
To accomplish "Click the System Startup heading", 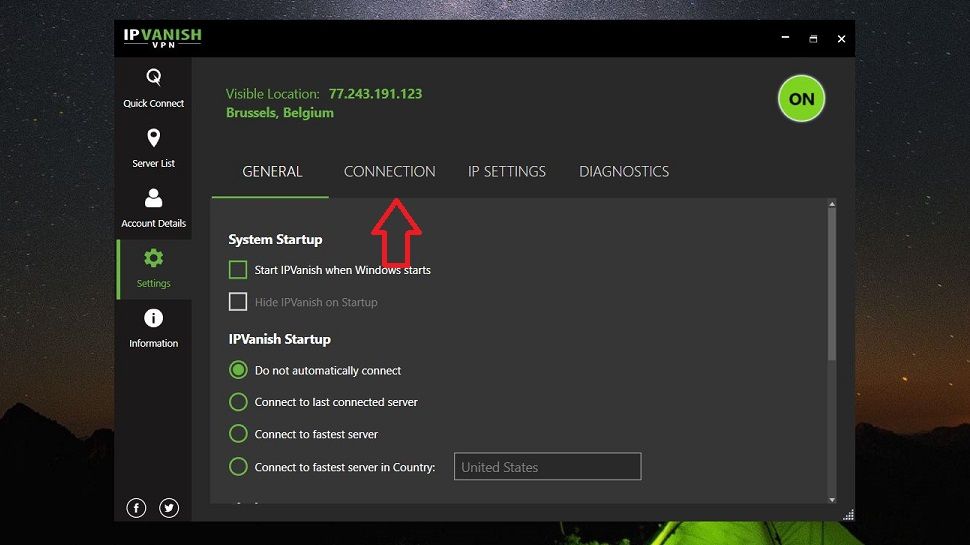I will tap(275, 239).
